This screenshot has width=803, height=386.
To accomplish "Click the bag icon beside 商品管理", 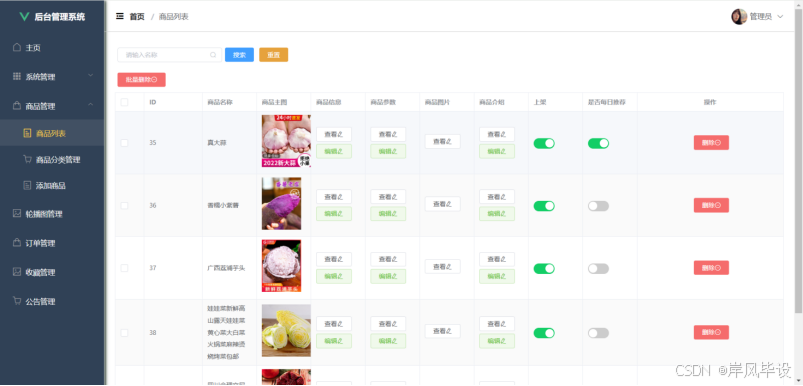I will point(17,106).
